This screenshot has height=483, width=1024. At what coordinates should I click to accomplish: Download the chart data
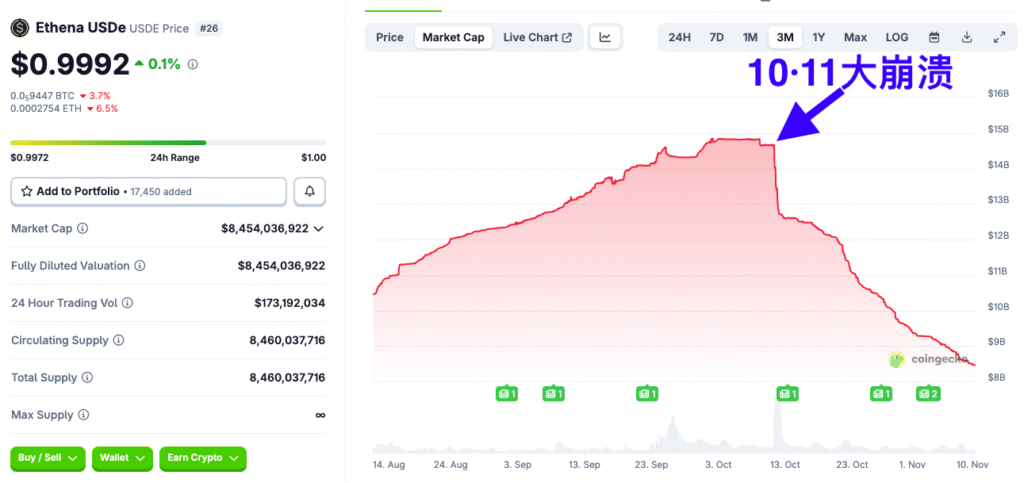[967, 38]
